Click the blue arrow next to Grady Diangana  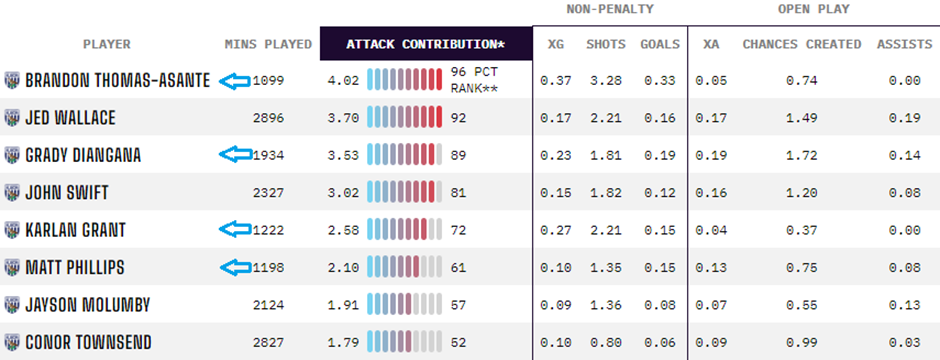pyautogui.click(x=235, y=155)
